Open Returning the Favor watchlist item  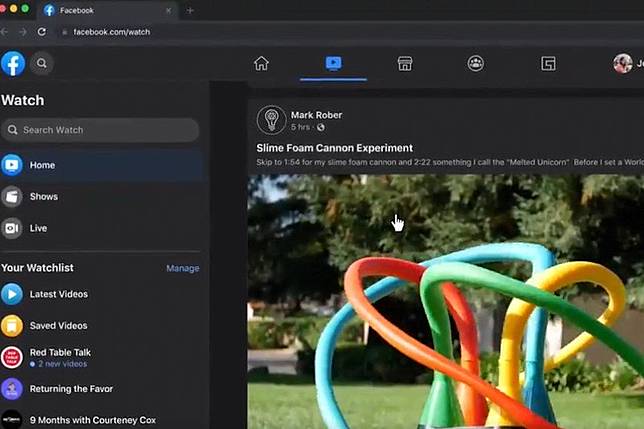[x=71, y=389]
